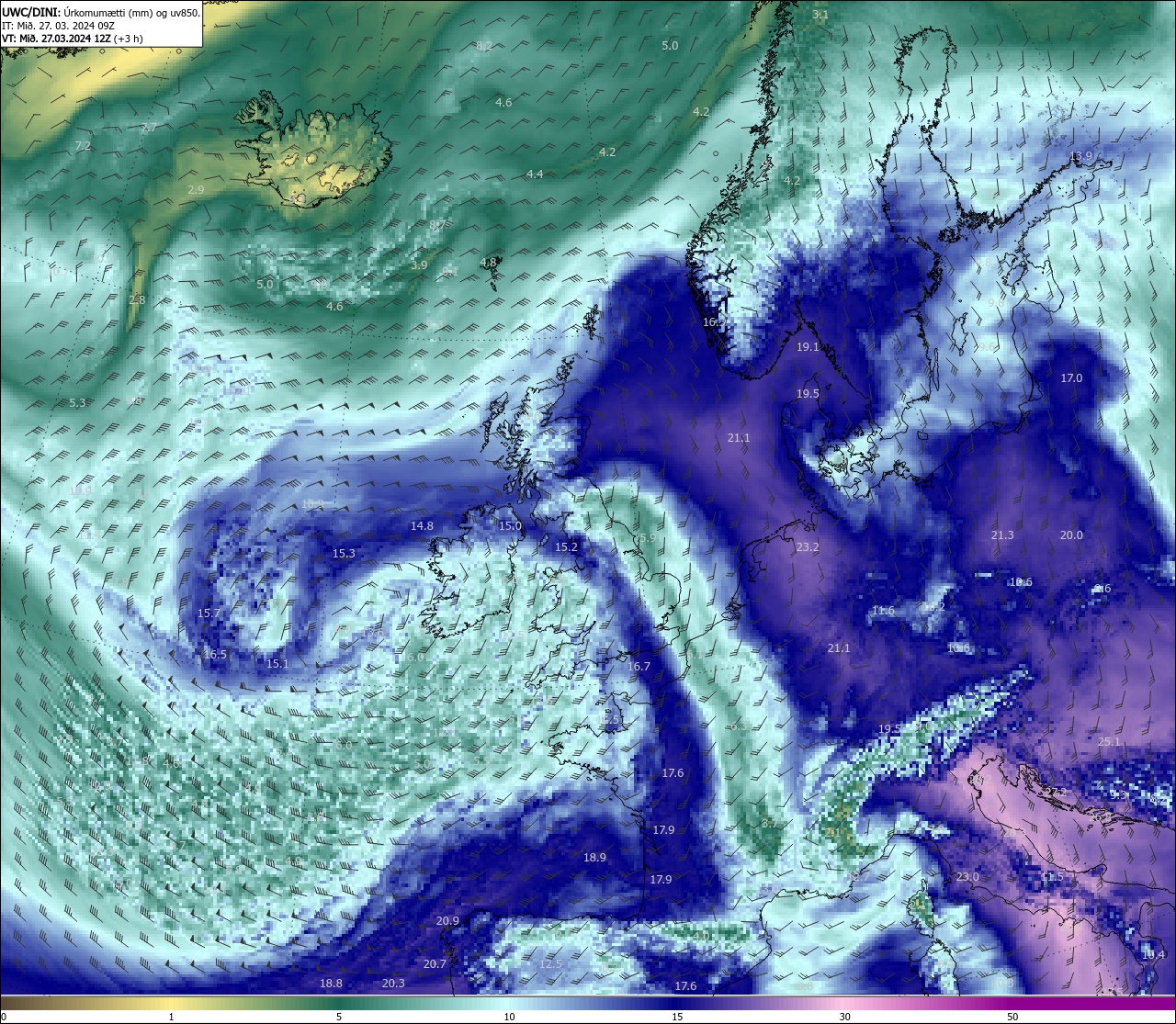
Task: Click the 2.9 value label southwest of Iceland
Action: pyautogui.click(x=196, y=190)
